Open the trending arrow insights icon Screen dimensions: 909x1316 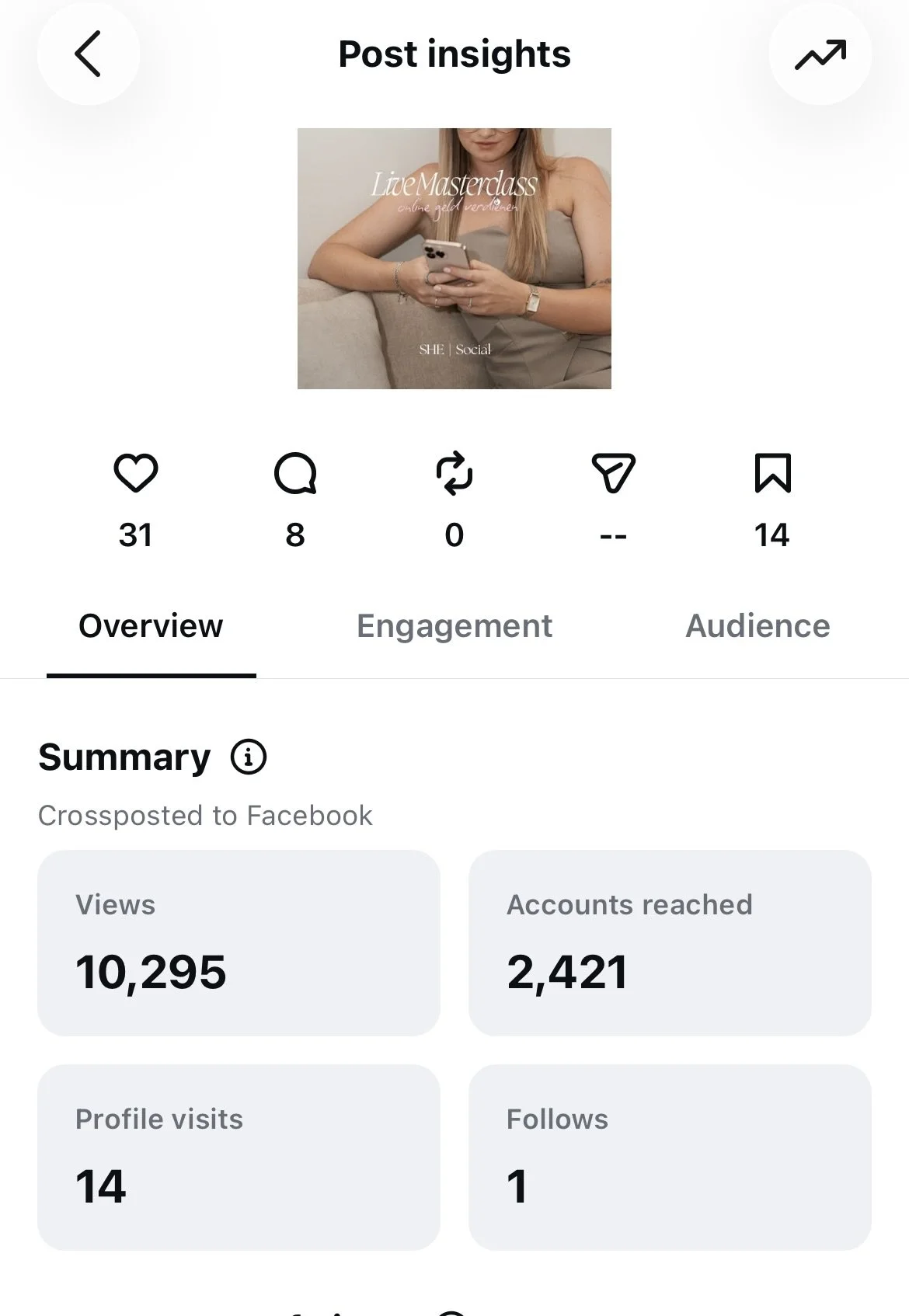(x=820, y=54)
